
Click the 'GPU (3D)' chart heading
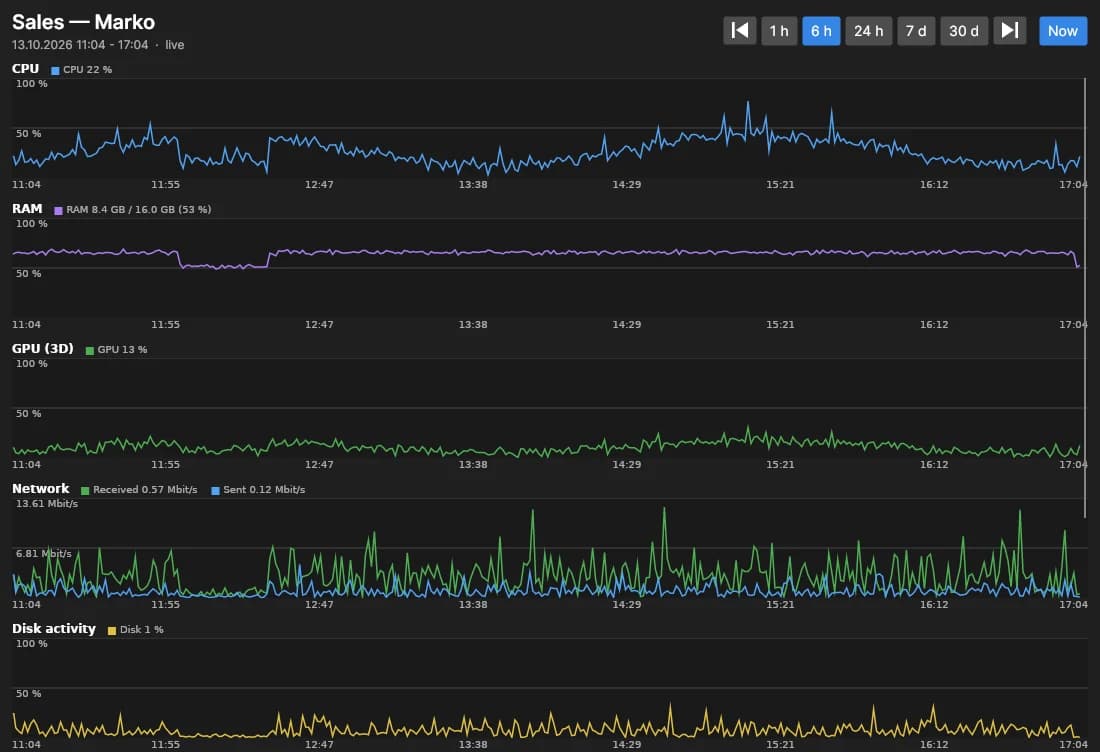(43, 349)
